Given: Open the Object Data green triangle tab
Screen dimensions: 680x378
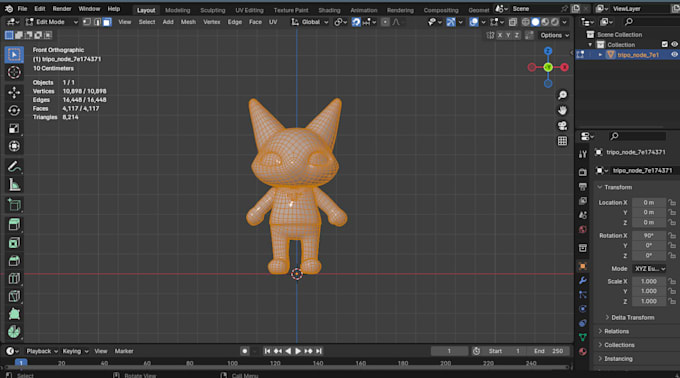Looking at the screenshot, I should tap(582, 337).
